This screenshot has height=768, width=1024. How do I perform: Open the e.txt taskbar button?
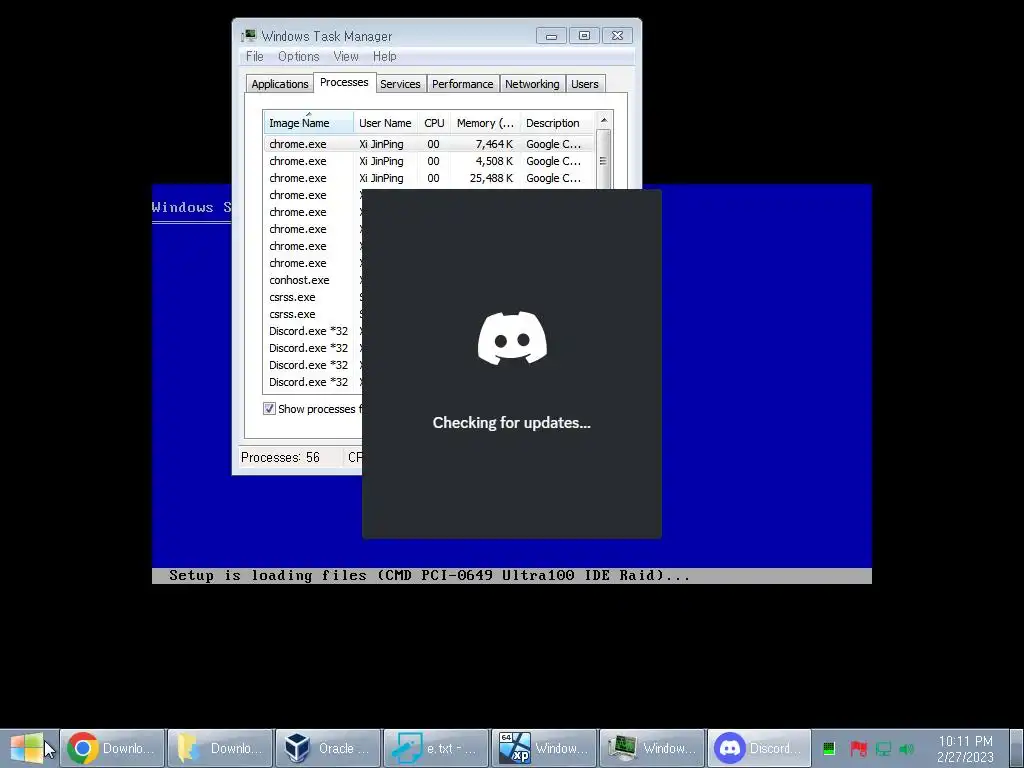pyautogui.click(x=436, y=748)
